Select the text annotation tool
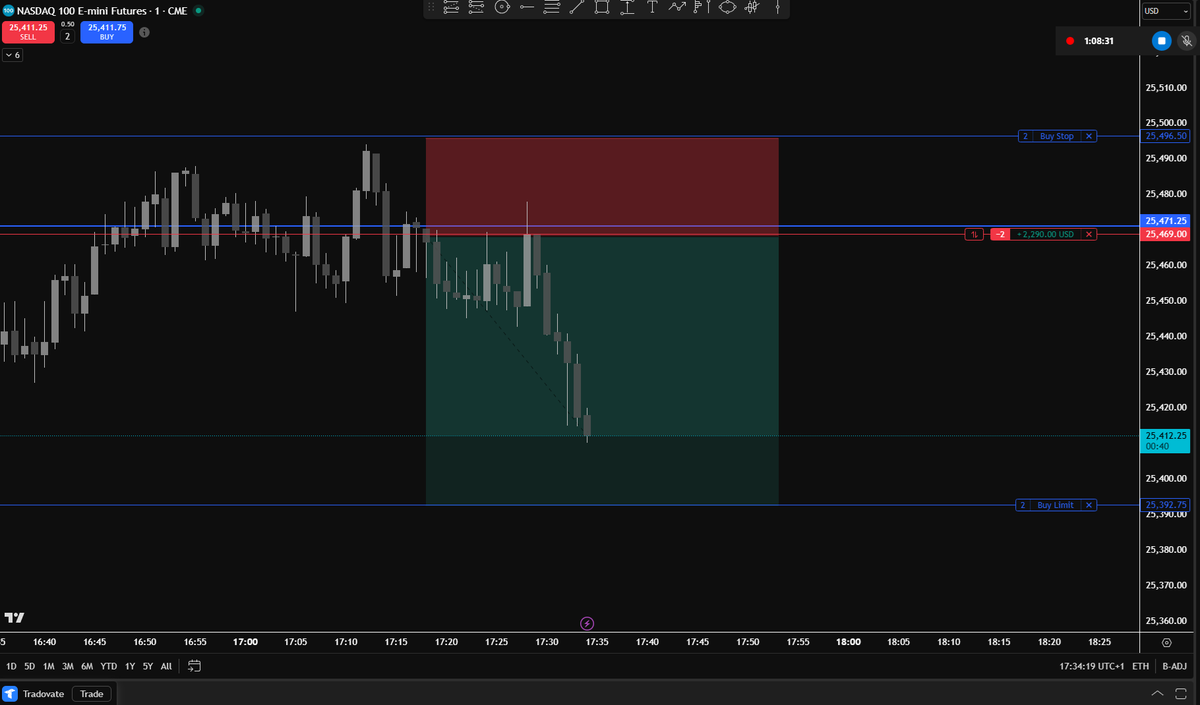The width and height of the screenshot is (1200, 705). point(652,8)
